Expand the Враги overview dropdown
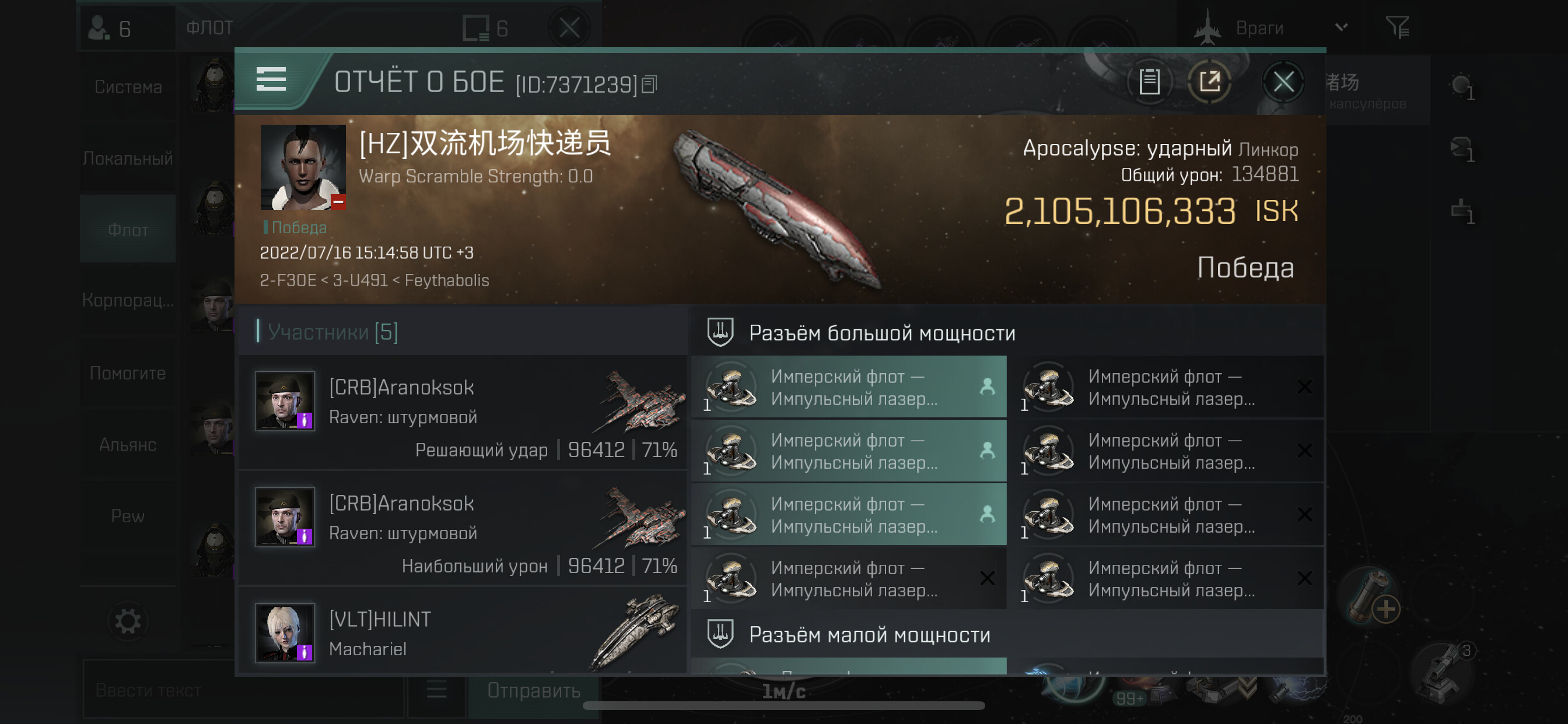Image resolution: width=1568 pixels, height=724 pixels. 1342,27
